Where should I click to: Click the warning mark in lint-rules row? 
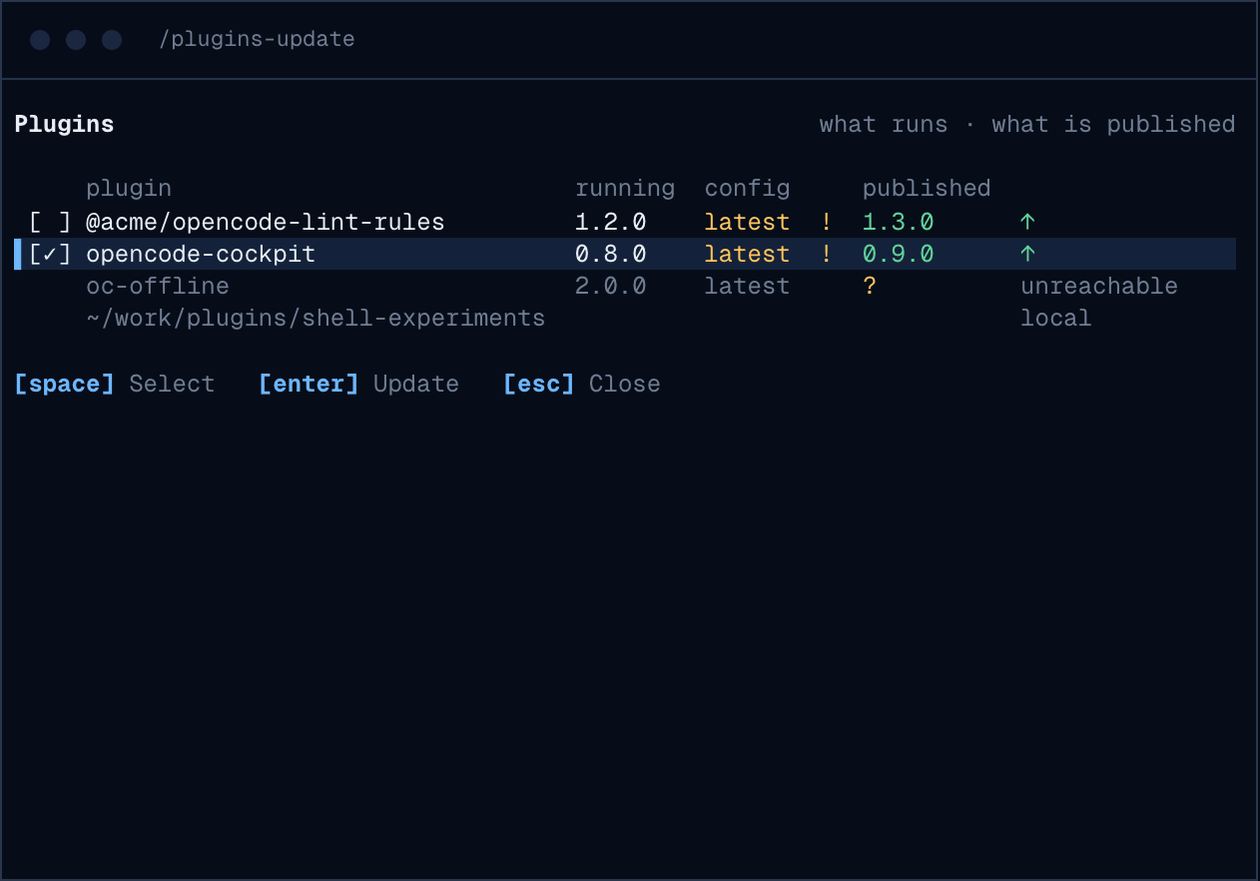point(826,222)
